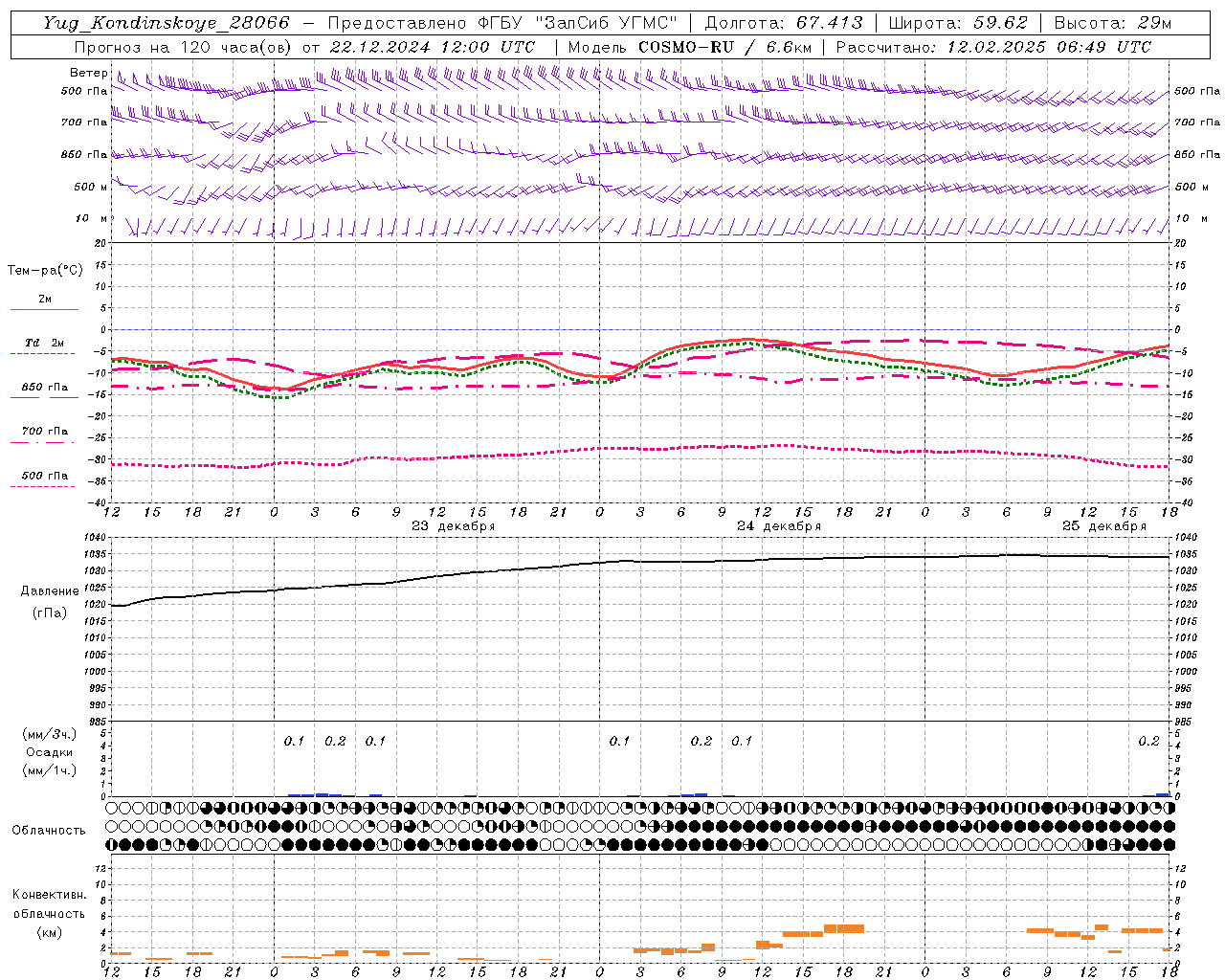Click the (мм/1ч.) precipitation unit label

click(50, 770)
